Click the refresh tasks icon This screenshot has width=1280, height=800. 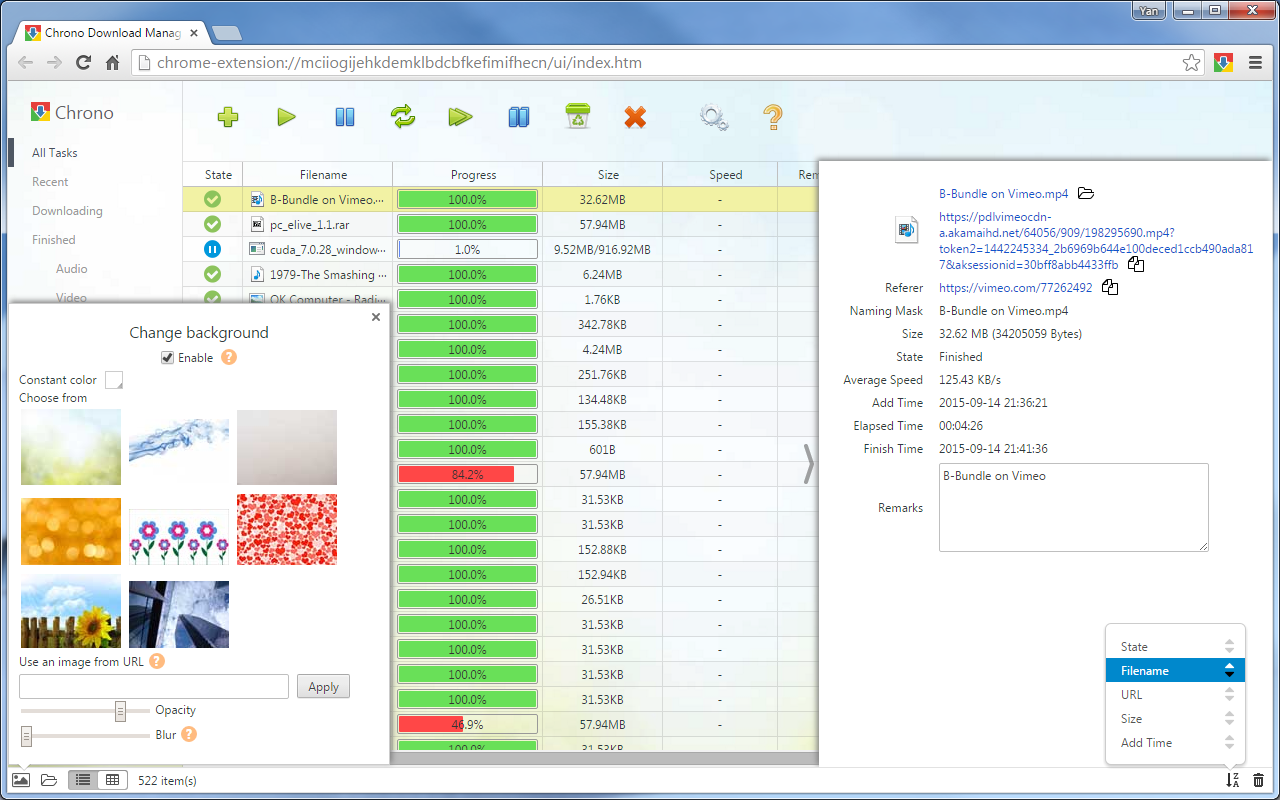(403, 117)
